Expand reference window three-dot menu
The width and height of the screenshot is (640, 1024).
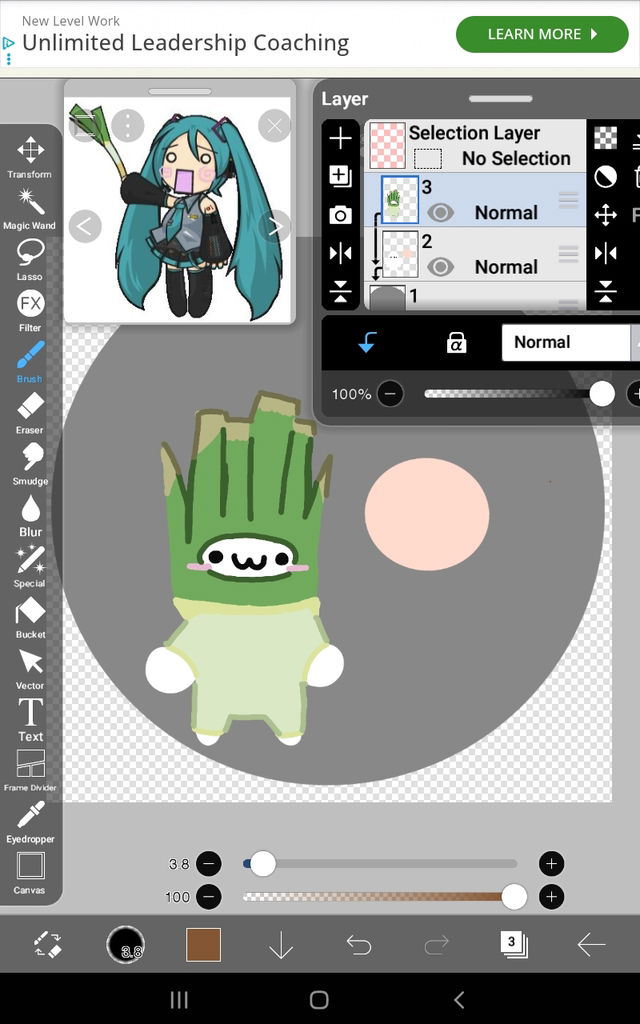127,126
